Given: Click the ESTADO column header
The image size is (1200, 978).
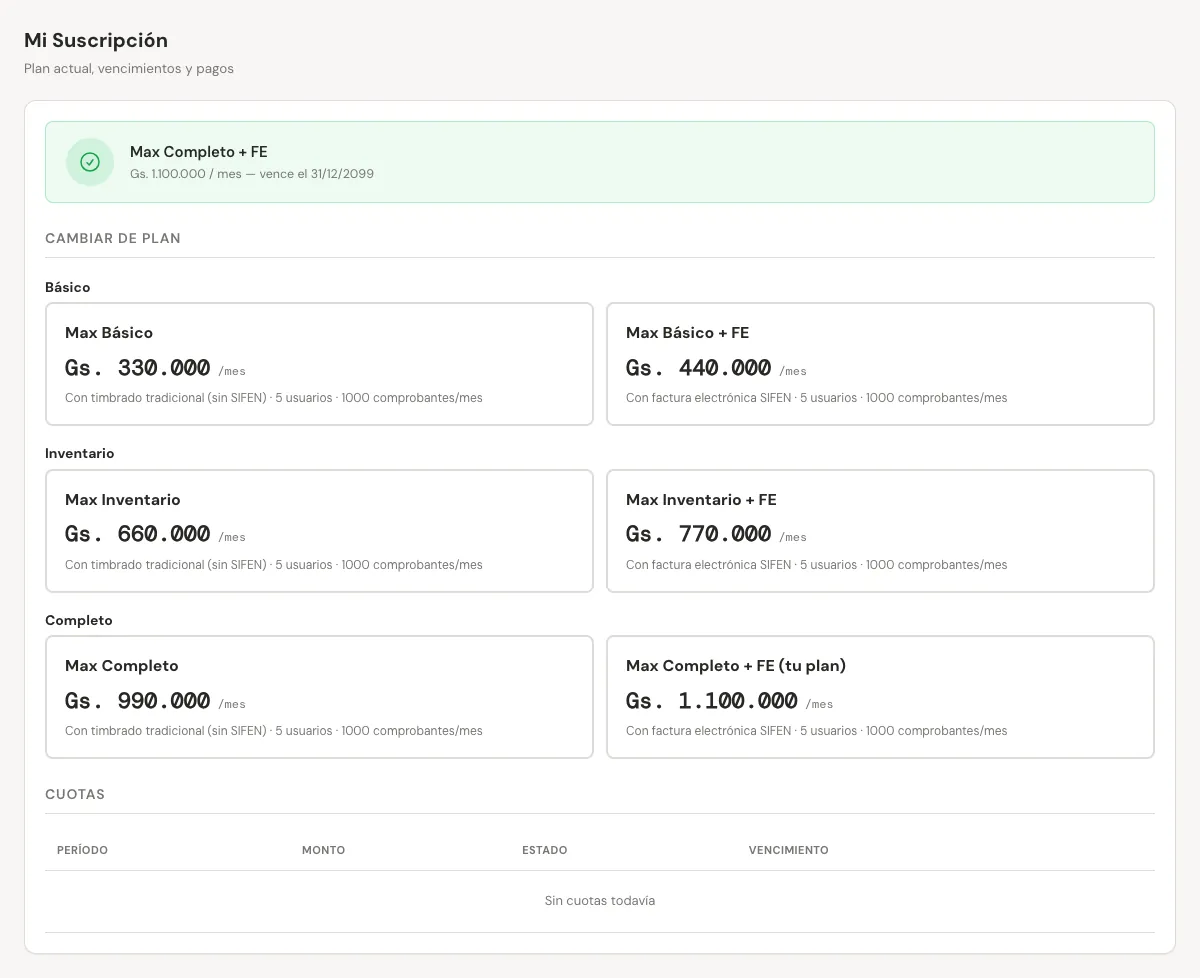Looking at the screenshot, I should pyautogui.click(x=544, y=850).
